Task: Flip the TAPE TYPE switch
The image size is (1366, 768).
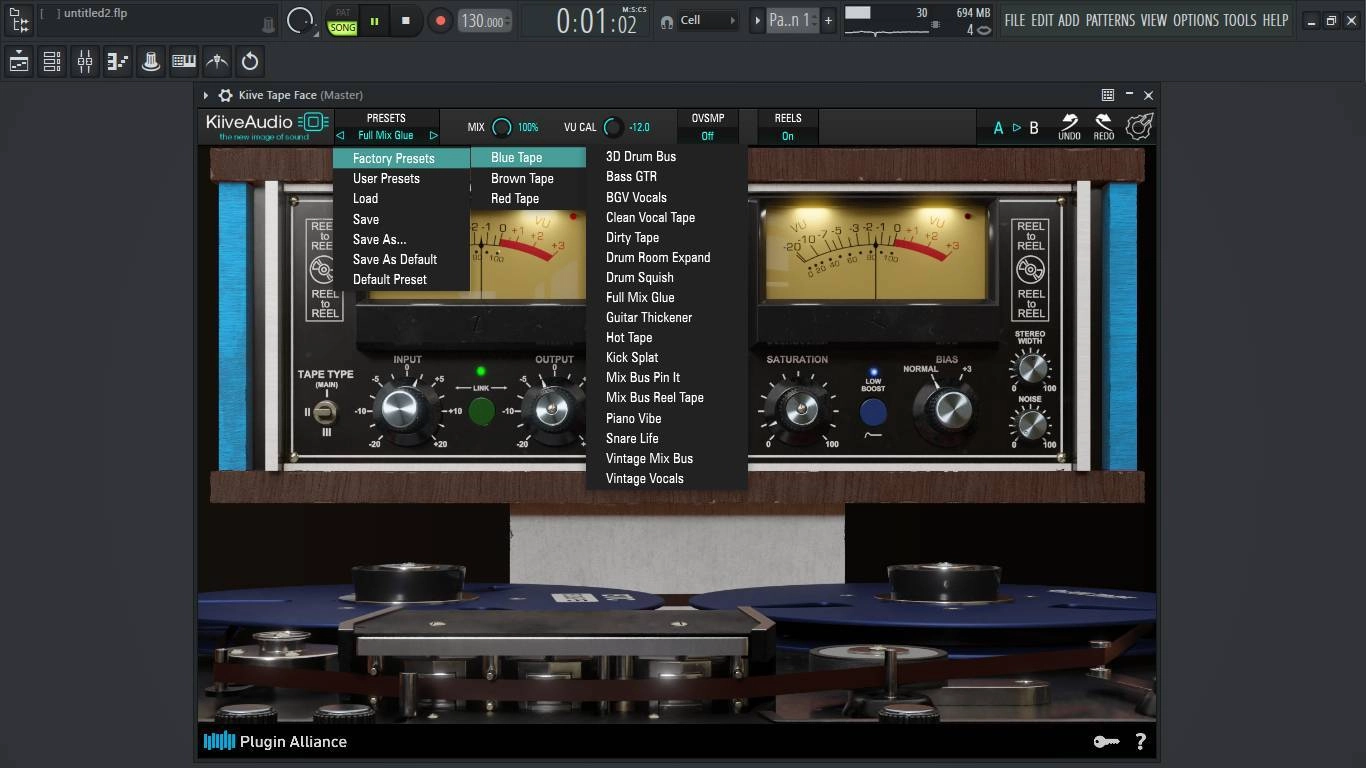Action: (x=326, y=411)
